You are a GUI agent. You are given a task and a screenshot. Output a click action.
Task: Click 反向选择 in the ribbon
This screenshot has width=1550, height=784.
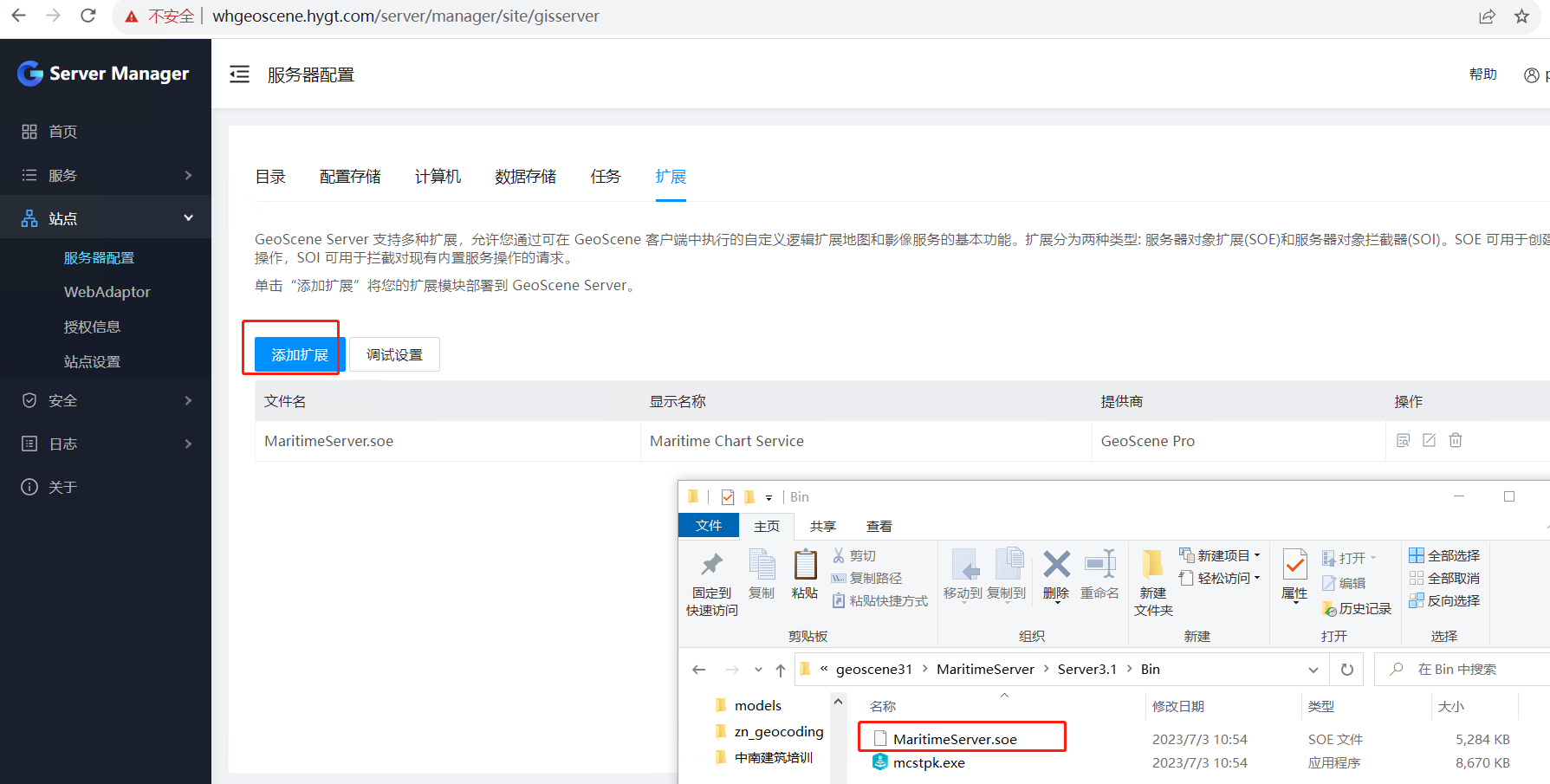pos(1444,600)
